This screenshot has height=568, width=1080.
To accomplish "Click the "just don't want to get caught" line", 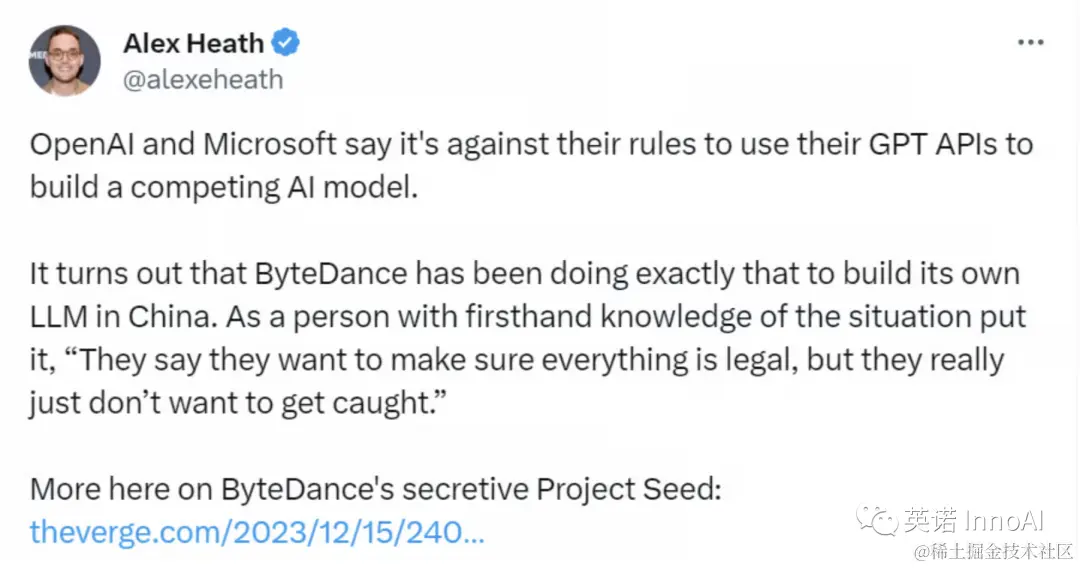I will pos(238,403).
